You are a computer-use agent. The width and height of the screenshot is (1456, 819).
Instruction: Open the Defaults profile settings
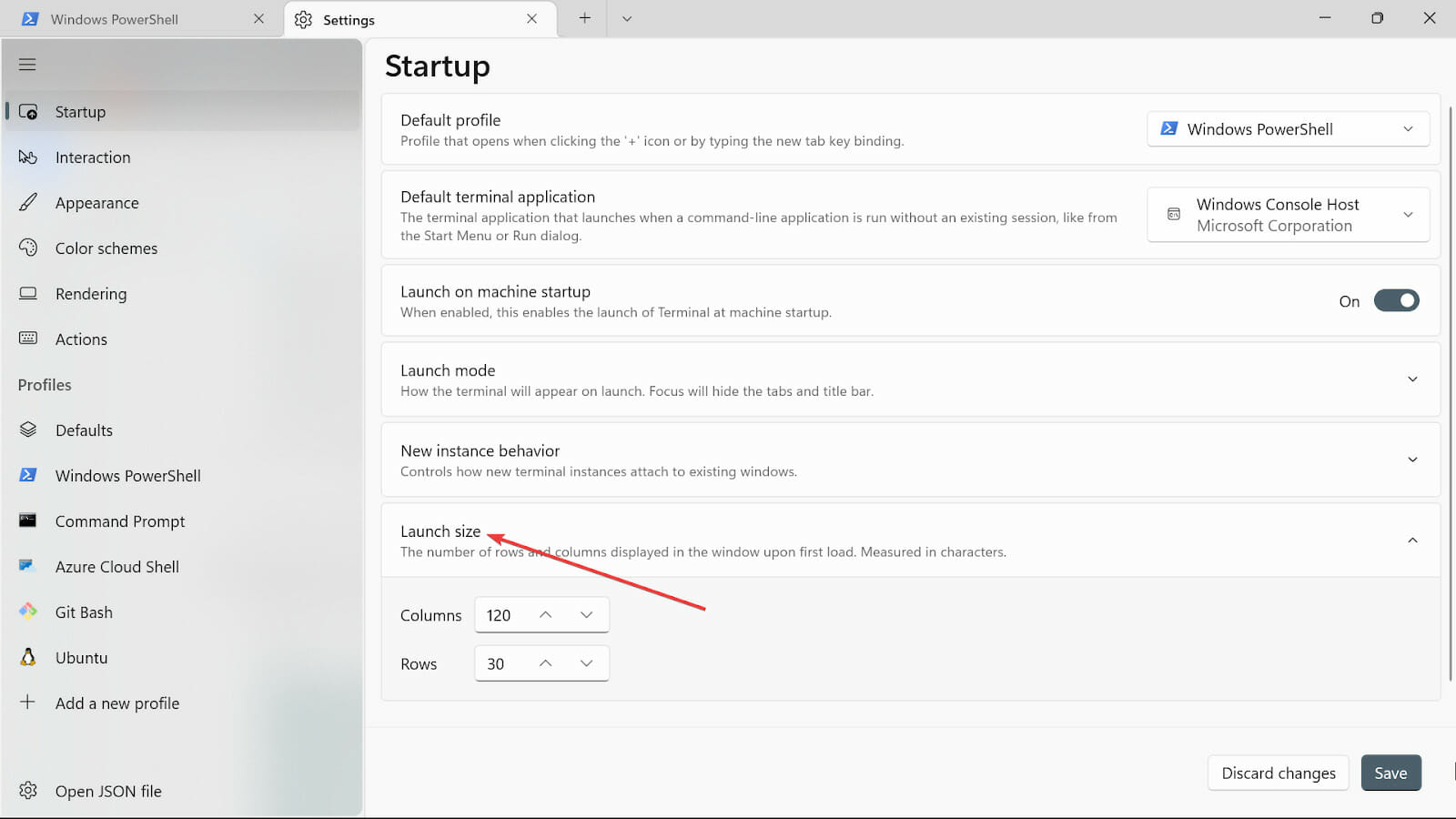click(x=182, y=430)
